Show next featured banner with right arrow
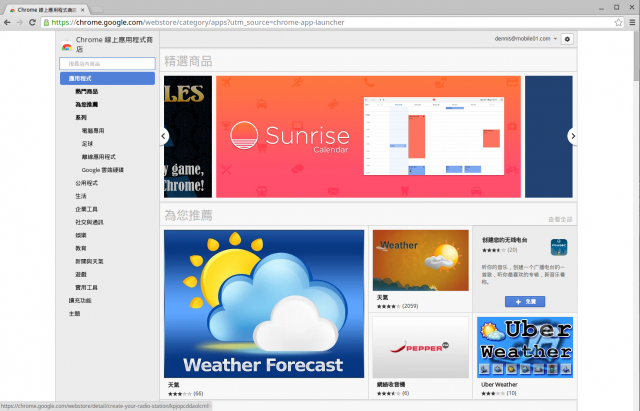Screen dimensions: 640x411 [x=572, y=136]
